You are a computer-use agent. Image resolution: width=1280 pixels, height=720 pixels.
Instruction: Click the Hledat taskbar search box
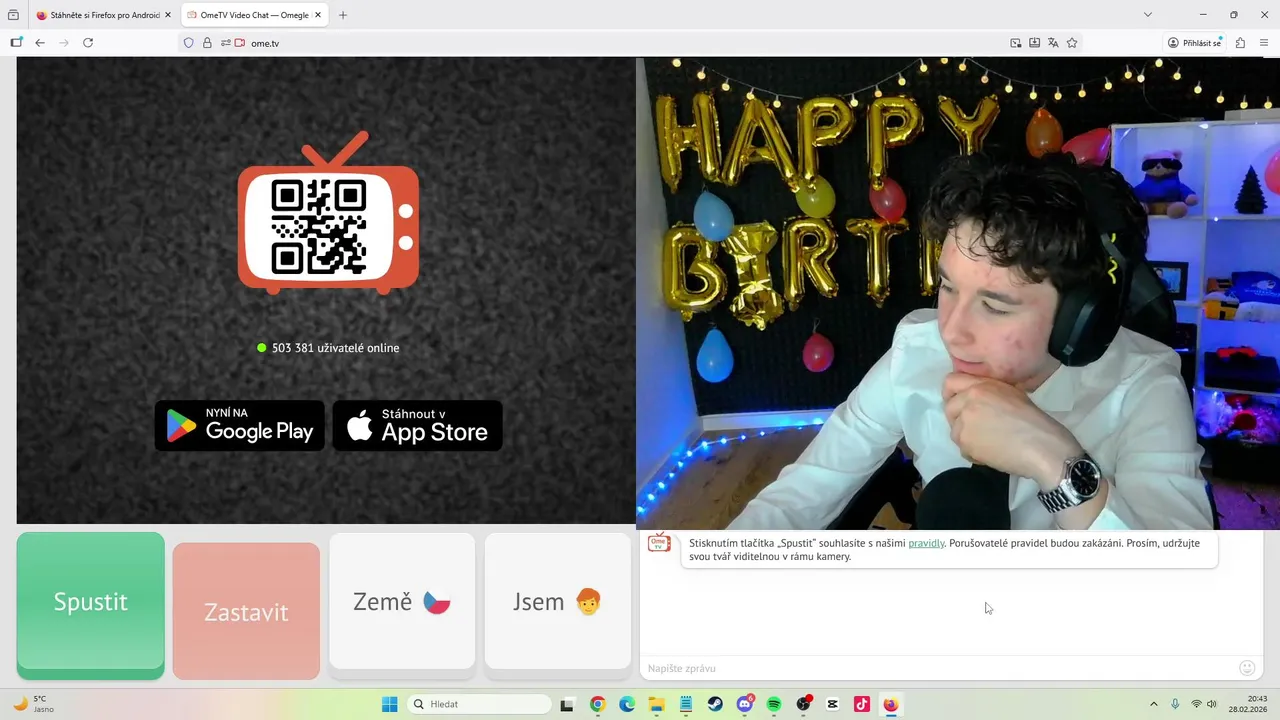coord(480,704)
